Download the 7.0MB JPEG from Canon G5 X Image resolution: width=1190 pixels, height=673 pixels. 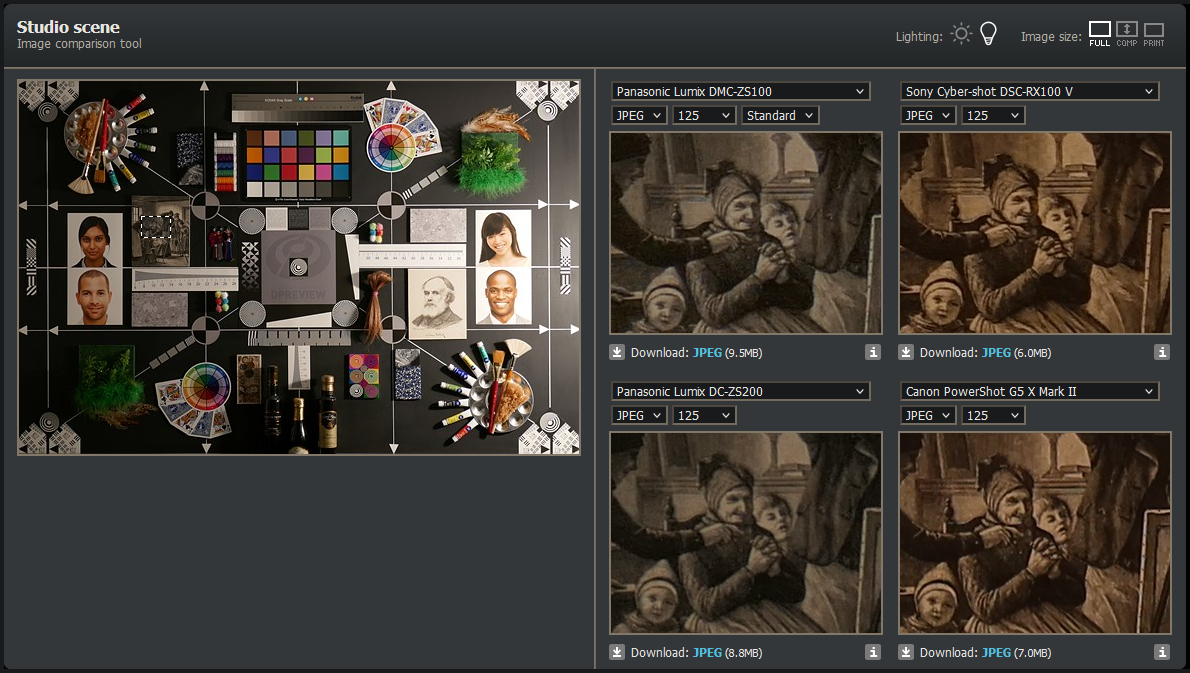pyautogui.click(x=996, y=653)
